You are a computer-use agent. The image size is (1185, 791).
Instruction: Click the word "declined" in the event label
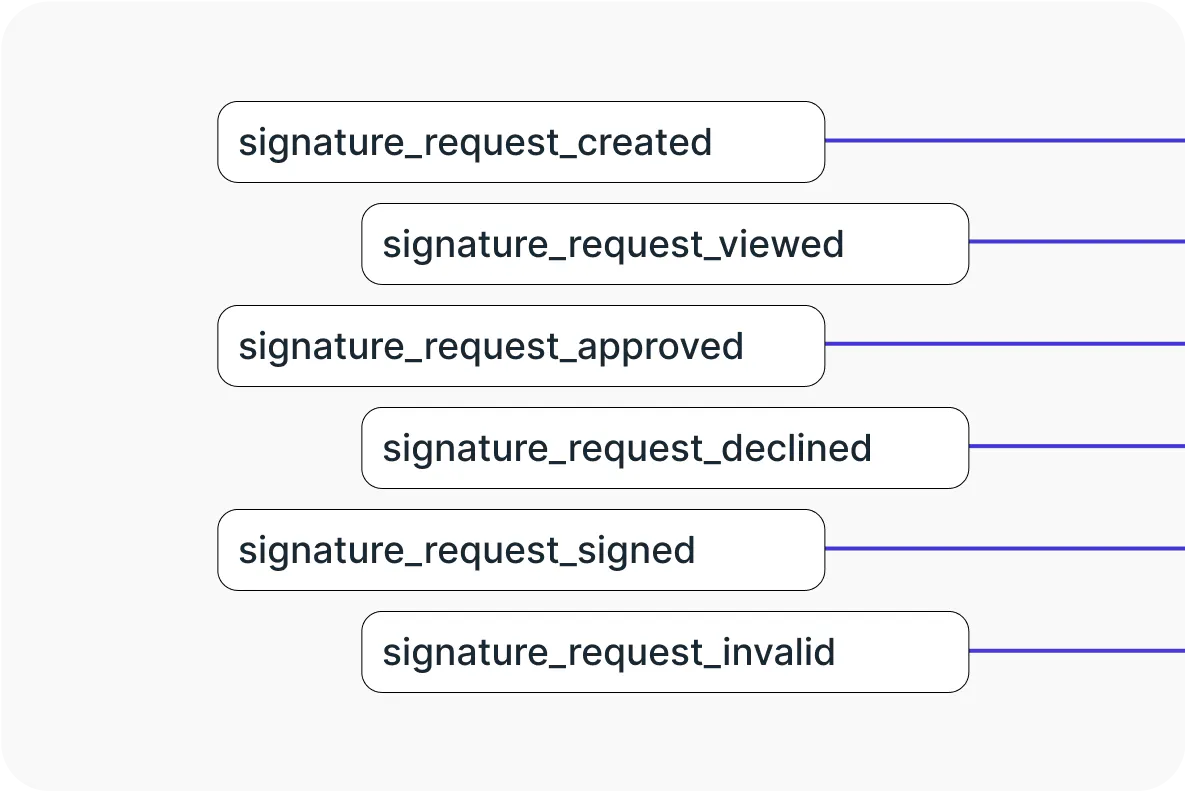pos(796,448)
